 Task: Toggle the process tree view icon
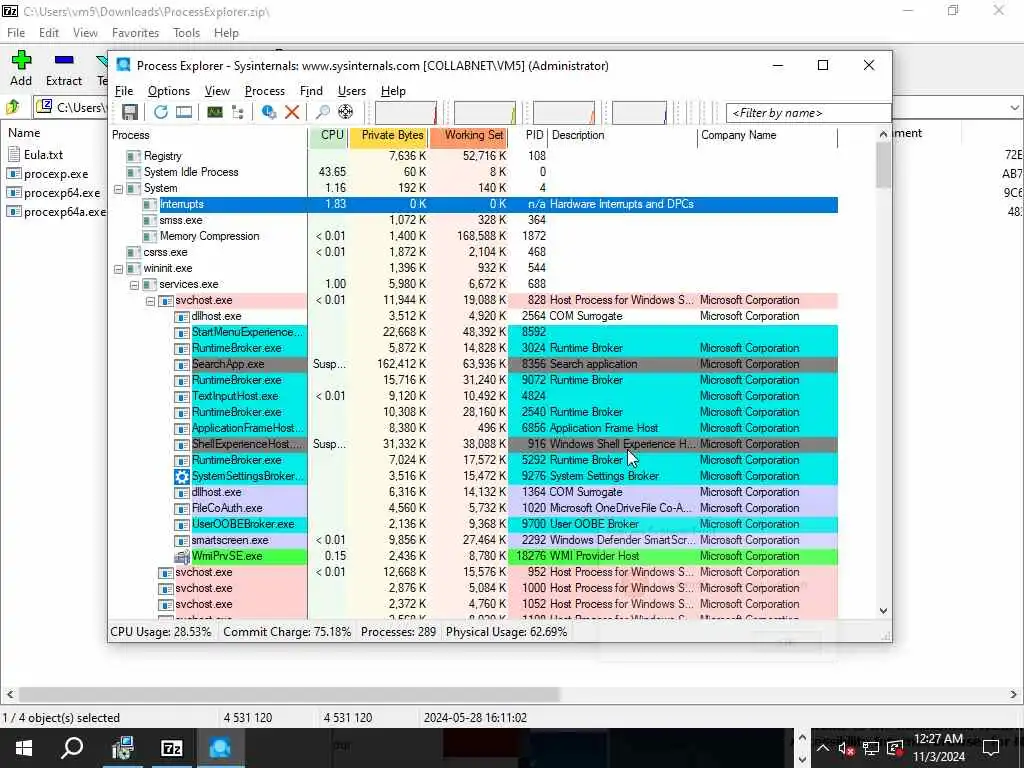coord(238,112)
